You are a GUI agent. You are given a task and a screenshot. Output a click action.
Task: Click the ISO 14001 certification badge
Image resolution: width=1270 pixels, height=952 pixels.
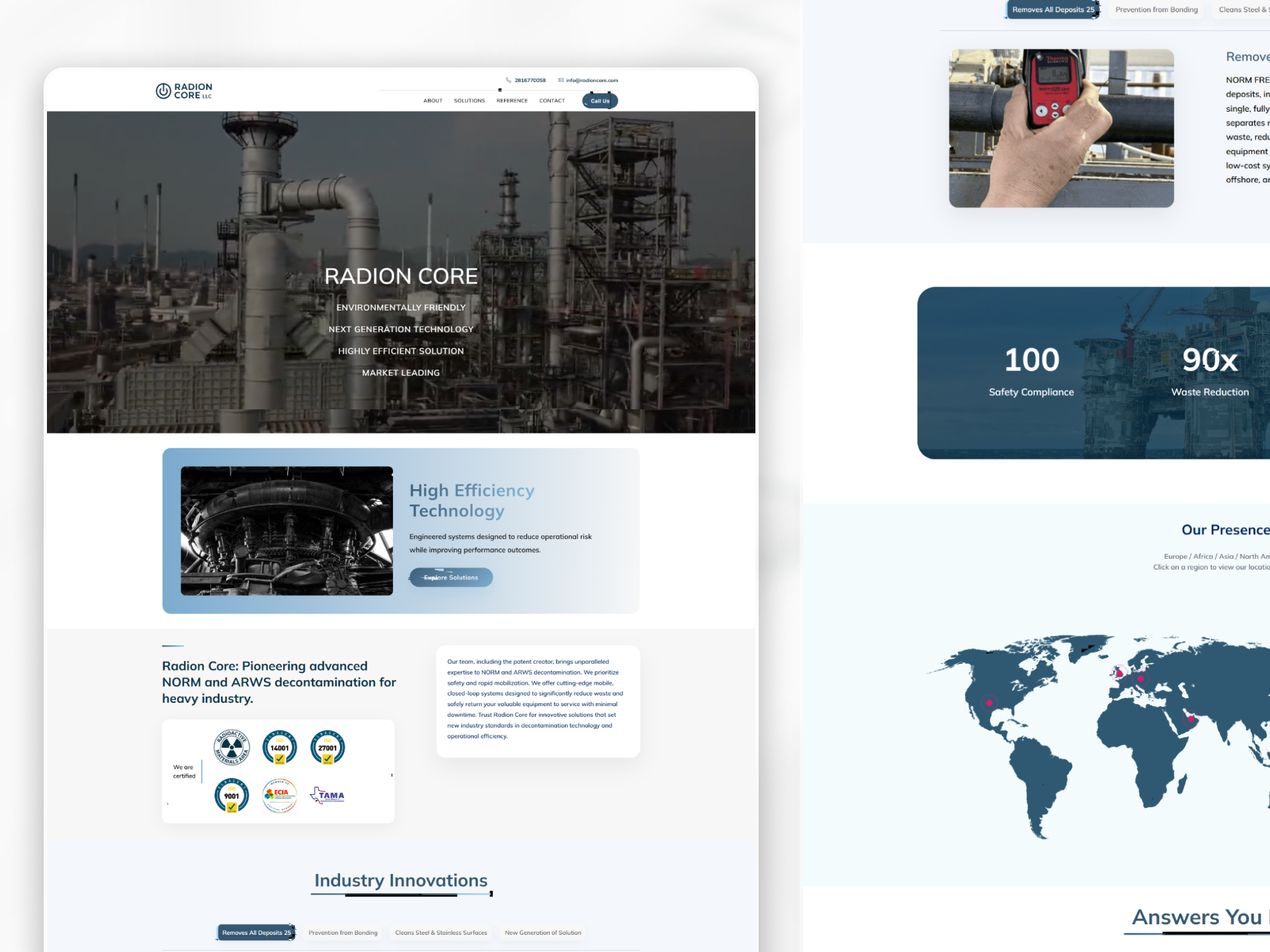280,748
